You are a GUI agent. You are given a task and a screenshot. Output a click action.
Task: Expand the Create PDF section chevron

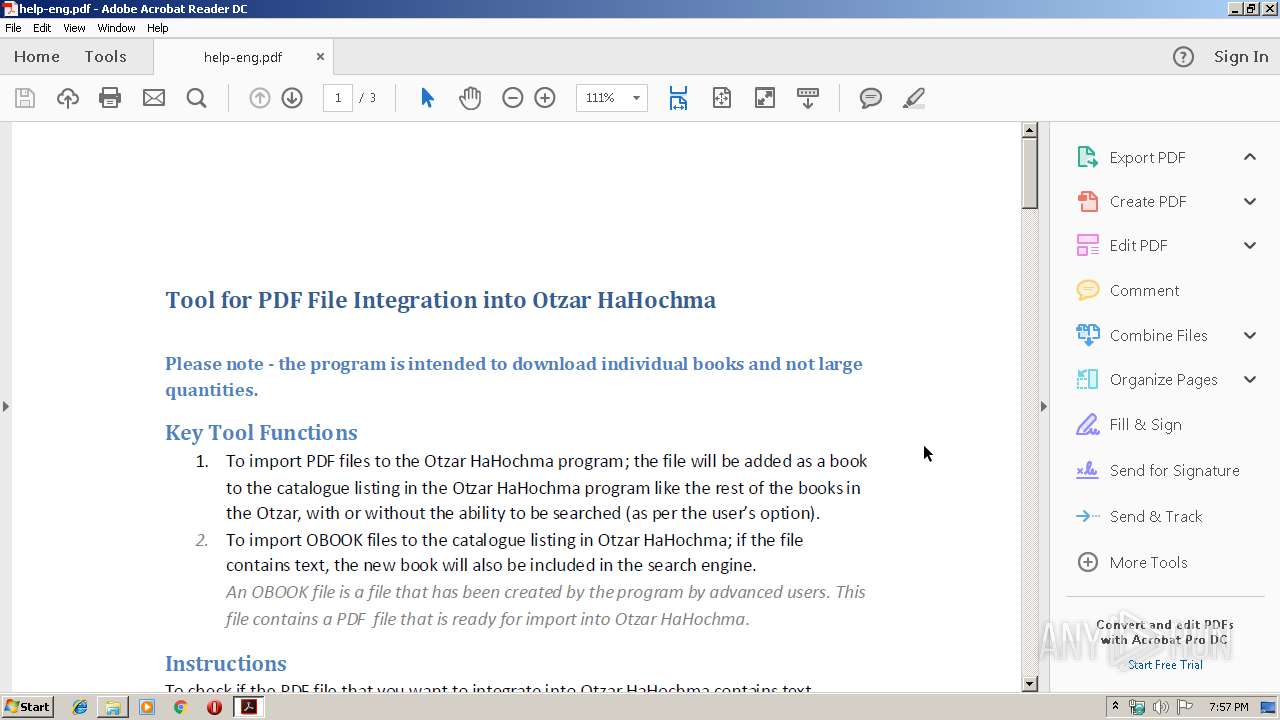(1250, 201)
